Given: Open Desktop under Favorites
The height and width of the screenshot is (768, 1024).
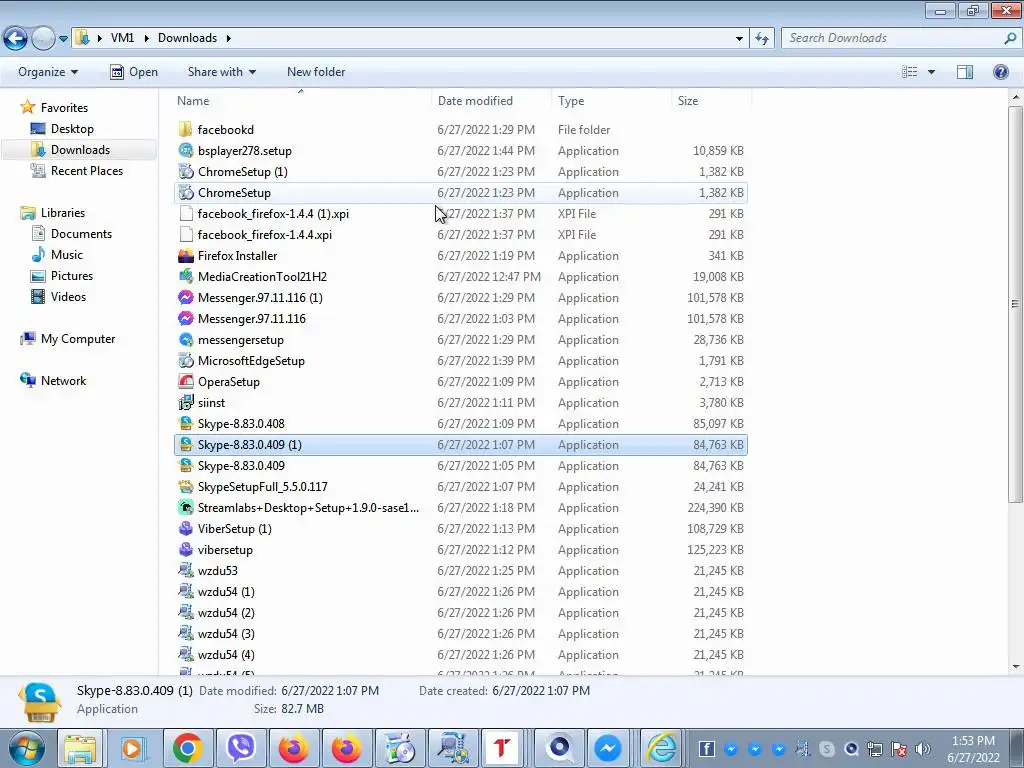Looking at the screenshot, I should [72, 129].
